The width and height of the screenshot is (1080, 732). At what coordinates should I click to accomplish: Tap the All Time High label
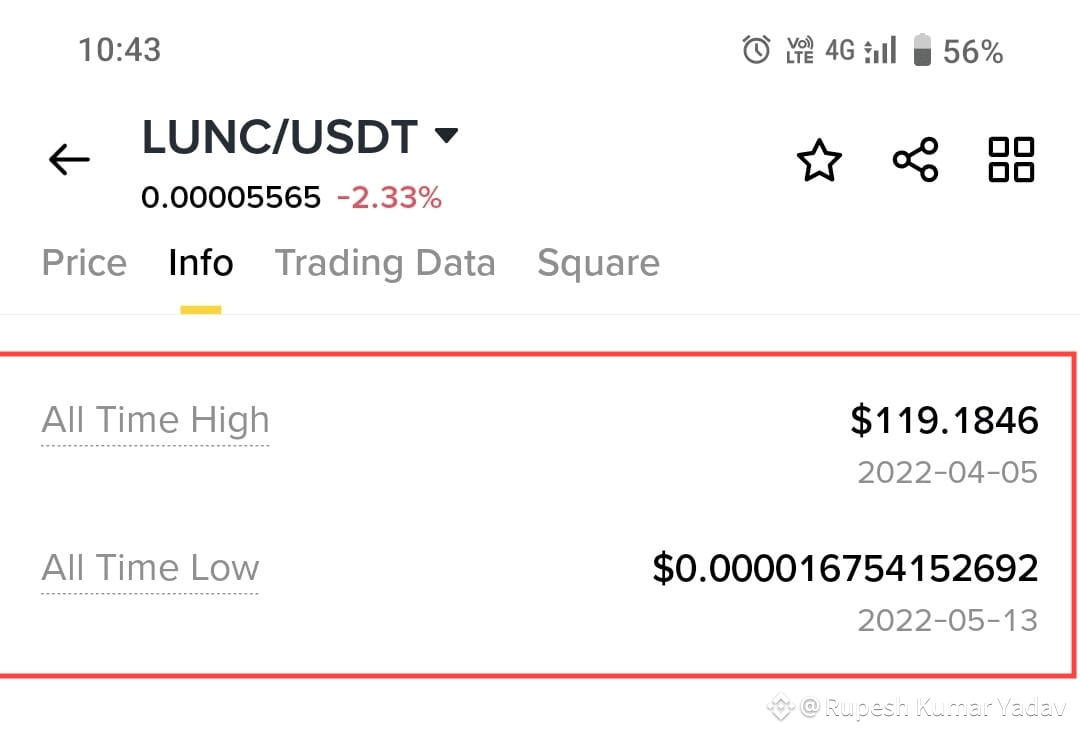tap(155, 420)
